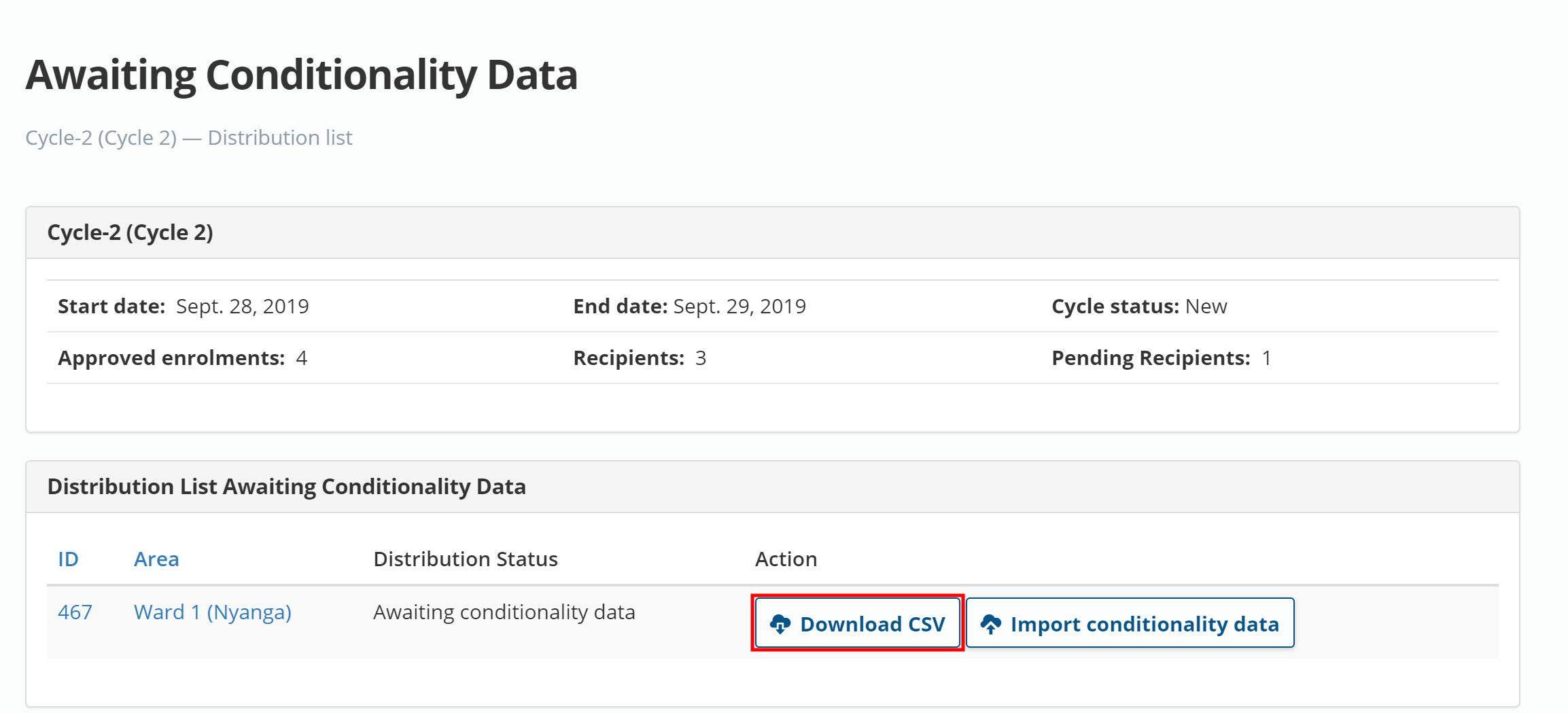Open the Ward 1 (Nyanga) area page

click(x=213, y=612)
